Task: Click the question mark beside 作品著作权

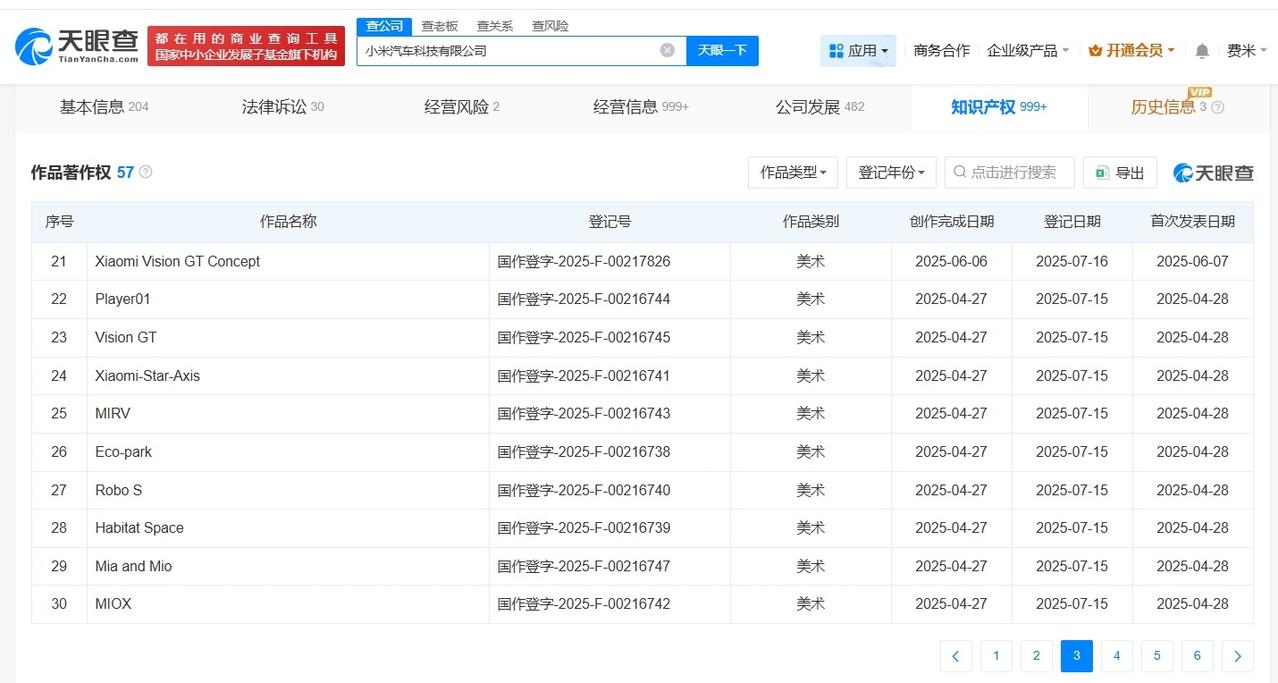Action: point(144,172)
